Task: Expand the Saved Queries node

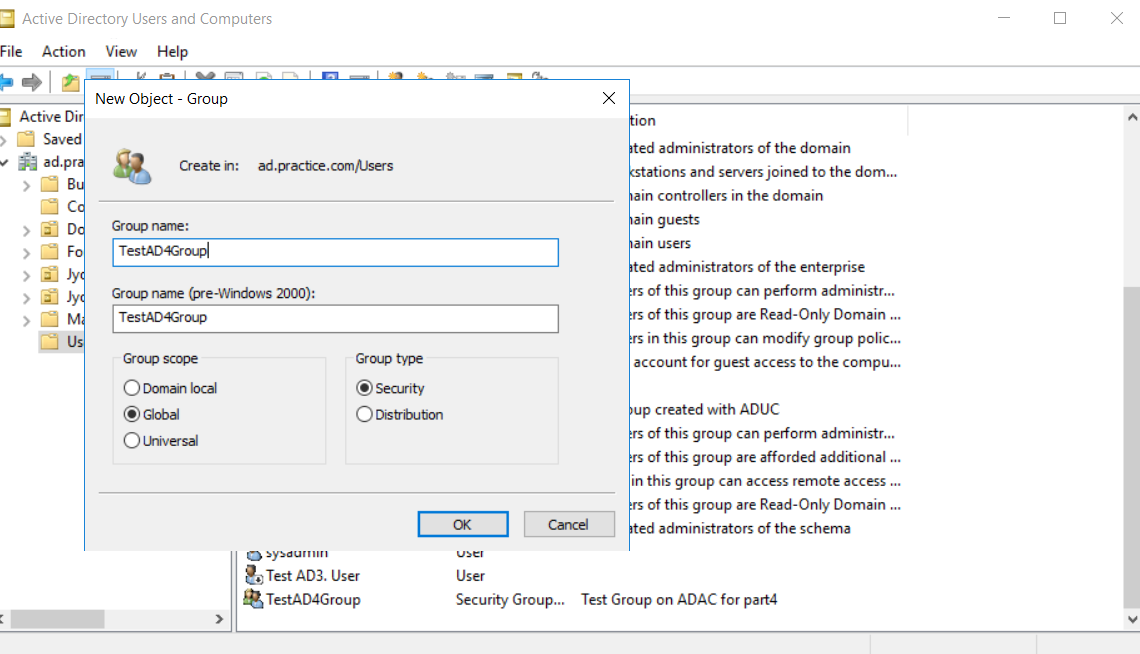Action: pos(4,140)
